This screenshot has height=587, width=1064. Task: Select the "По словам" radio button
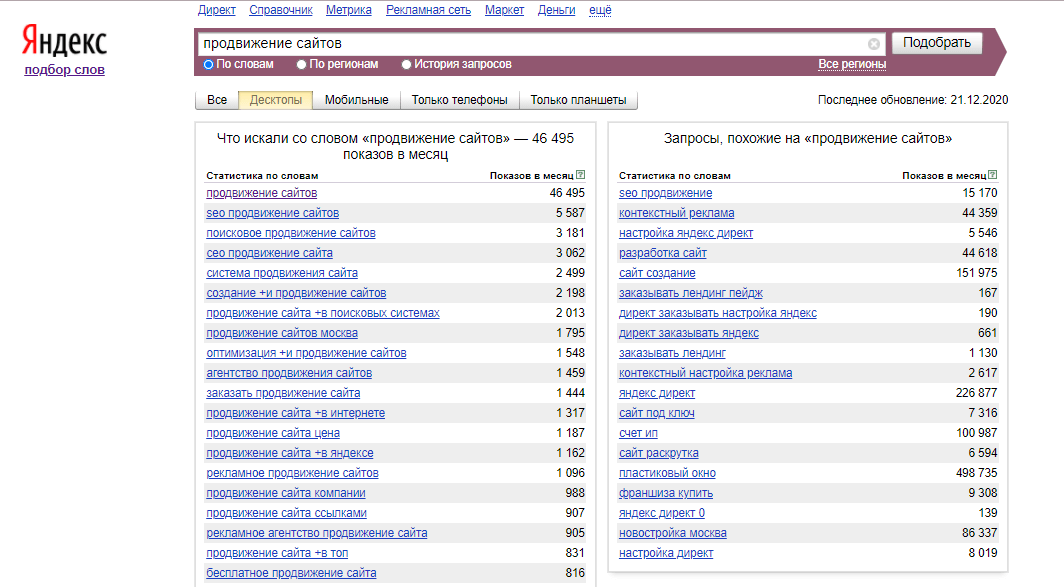209,65
